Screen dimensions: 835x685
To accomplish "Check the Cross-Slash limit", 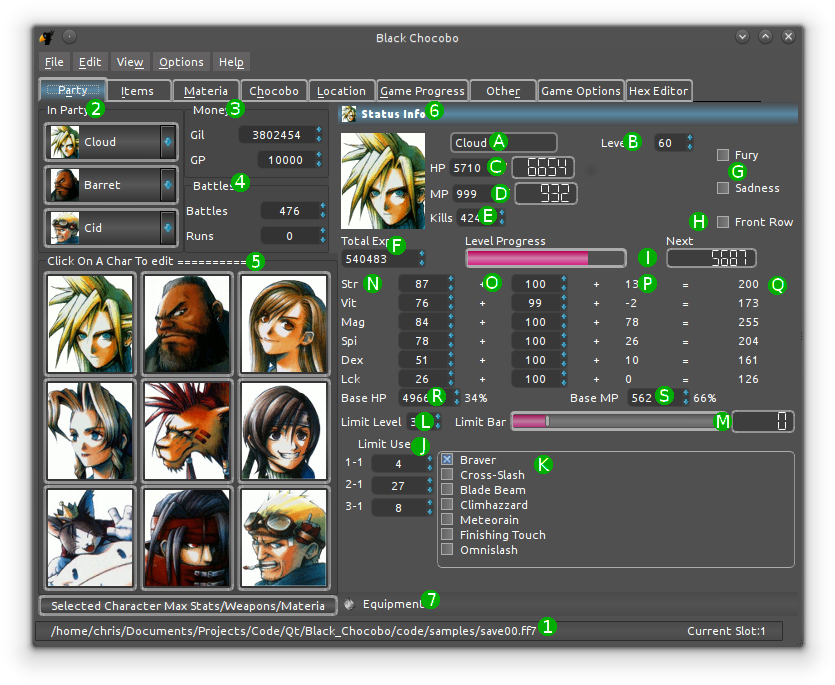I will click(447, 475).
